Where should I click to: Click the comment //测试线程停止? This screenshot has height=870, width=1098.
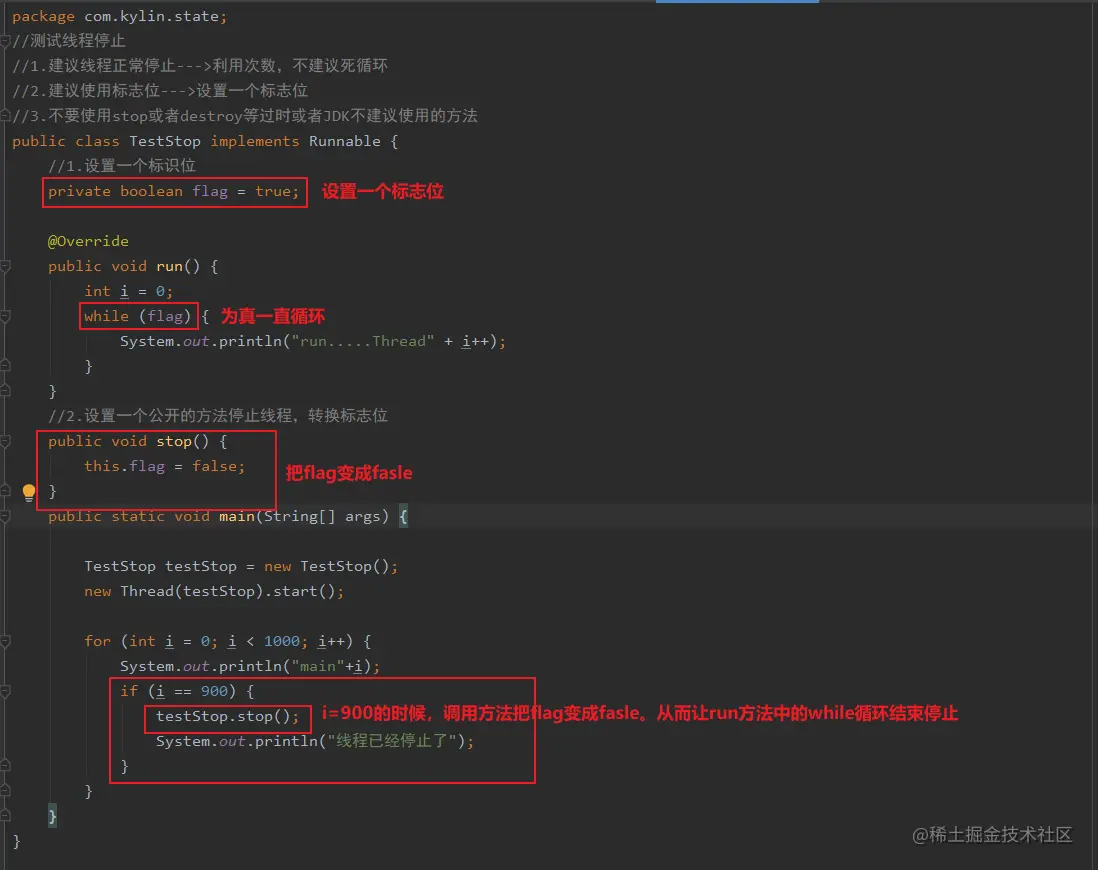pyautogui.click(x=69, y=41)
